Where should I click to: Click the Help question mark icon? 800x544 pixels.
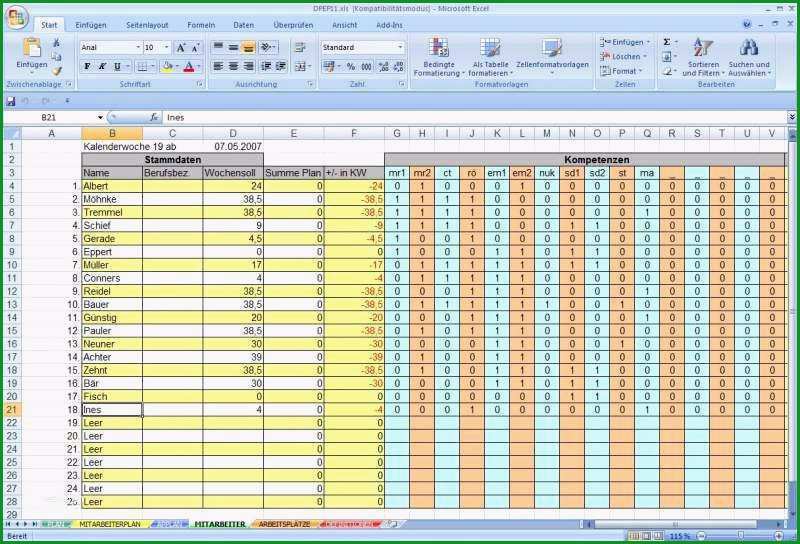tap(747, 24)
